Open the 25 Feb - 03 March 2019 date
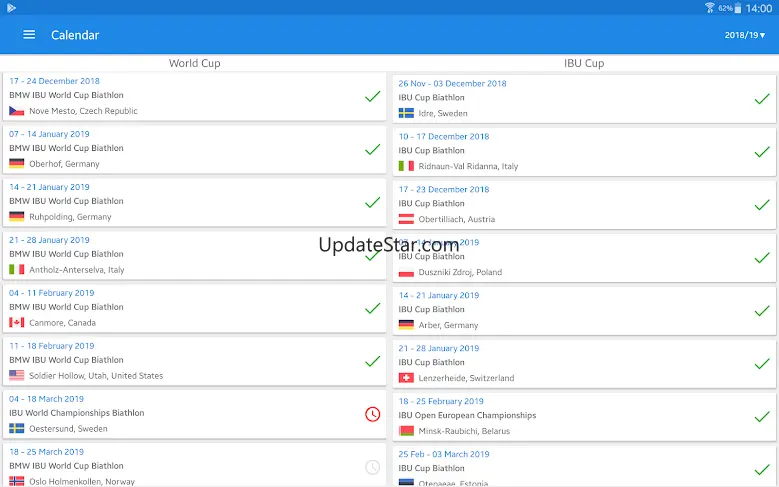 444,454
